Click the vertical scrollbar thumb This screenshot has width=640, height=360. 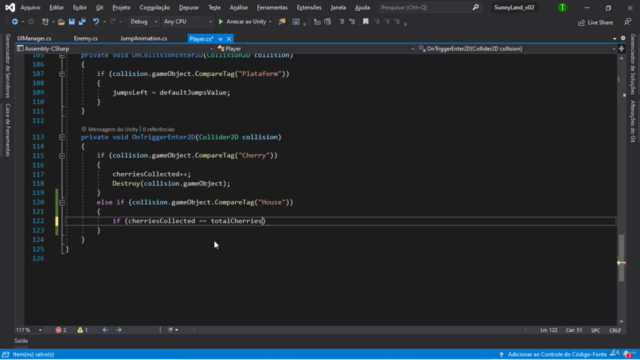(x=621, y=258)
